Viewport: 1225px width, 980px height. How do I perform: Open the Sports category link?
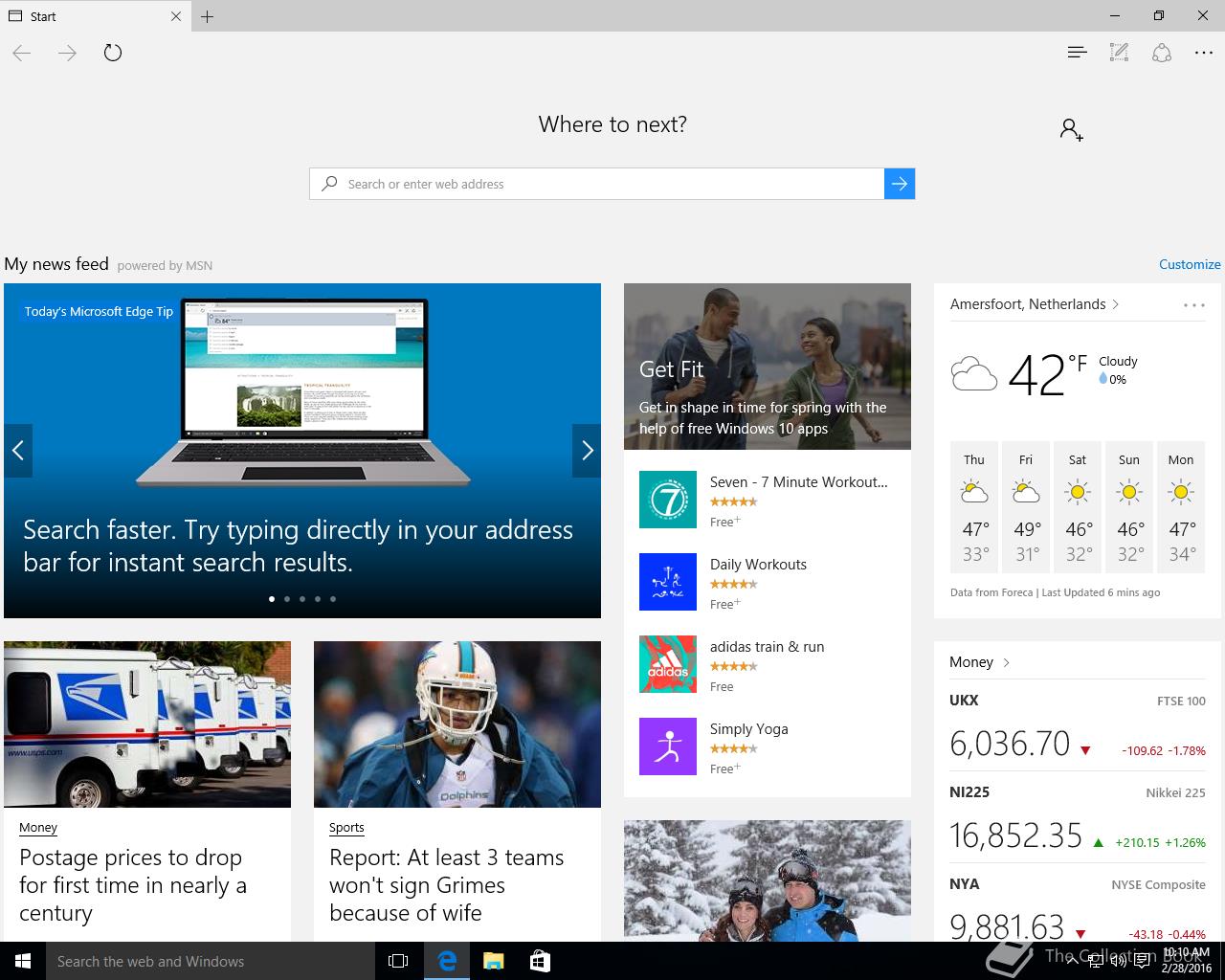click(x=346, y=828)
